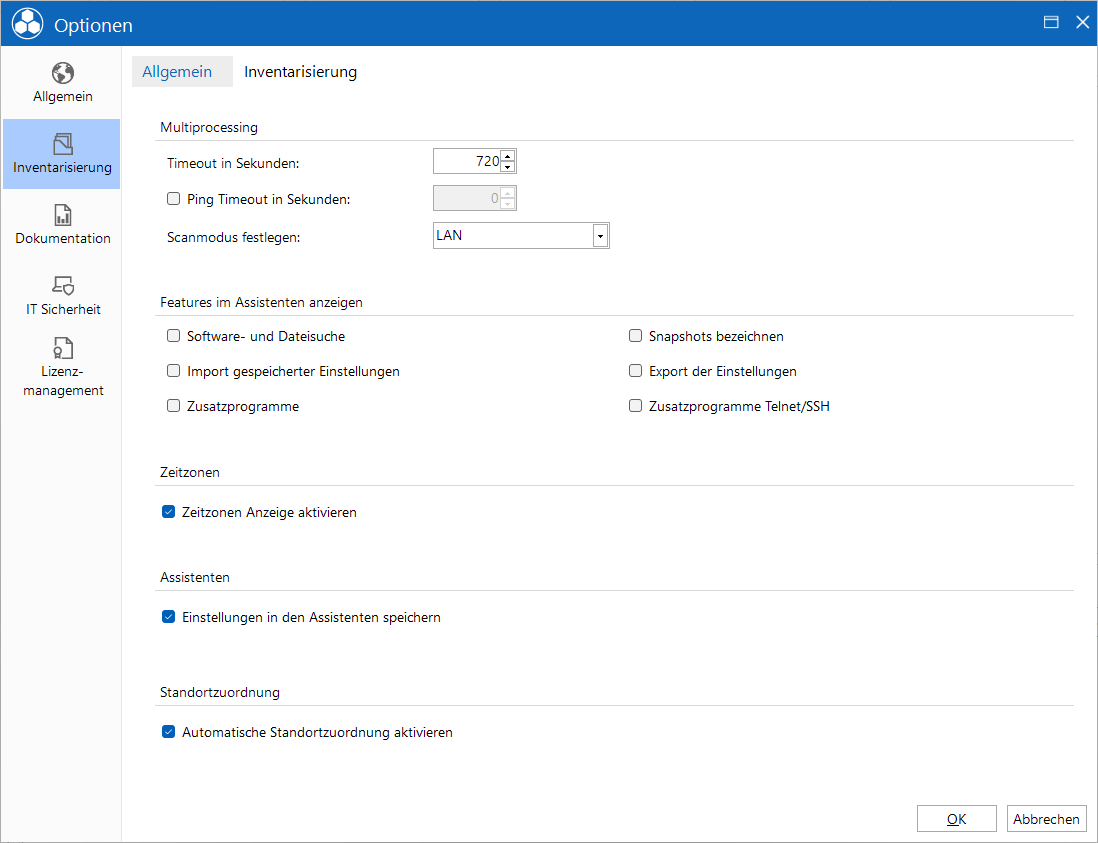The height and width of the screenshot is (843, 1098).
Task: Uncheck Zeitzonen Anzeige aktivieren
Action: pyautogui.click(x=168, y=512)
